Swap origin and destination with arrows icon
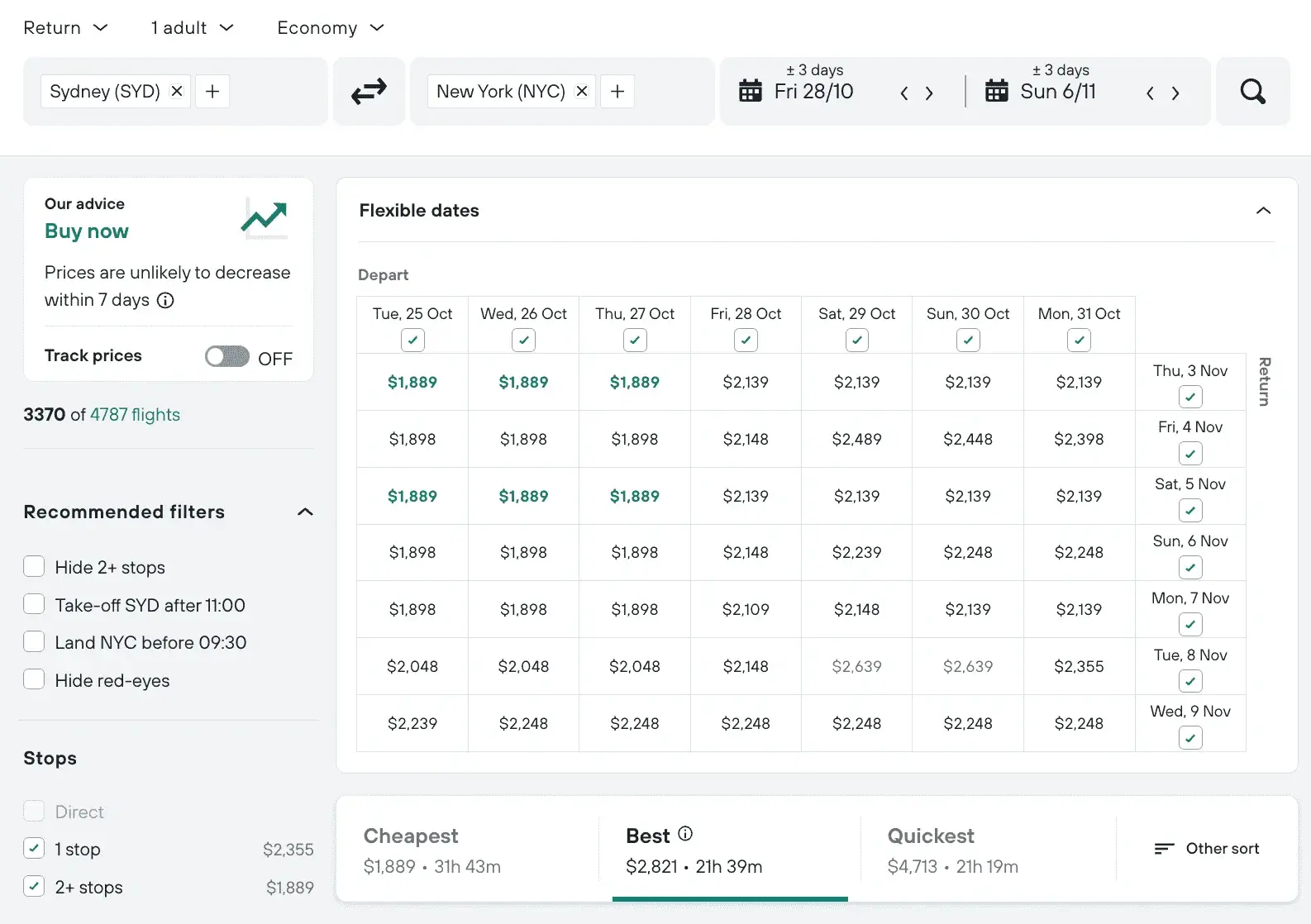 click(369, 92)
